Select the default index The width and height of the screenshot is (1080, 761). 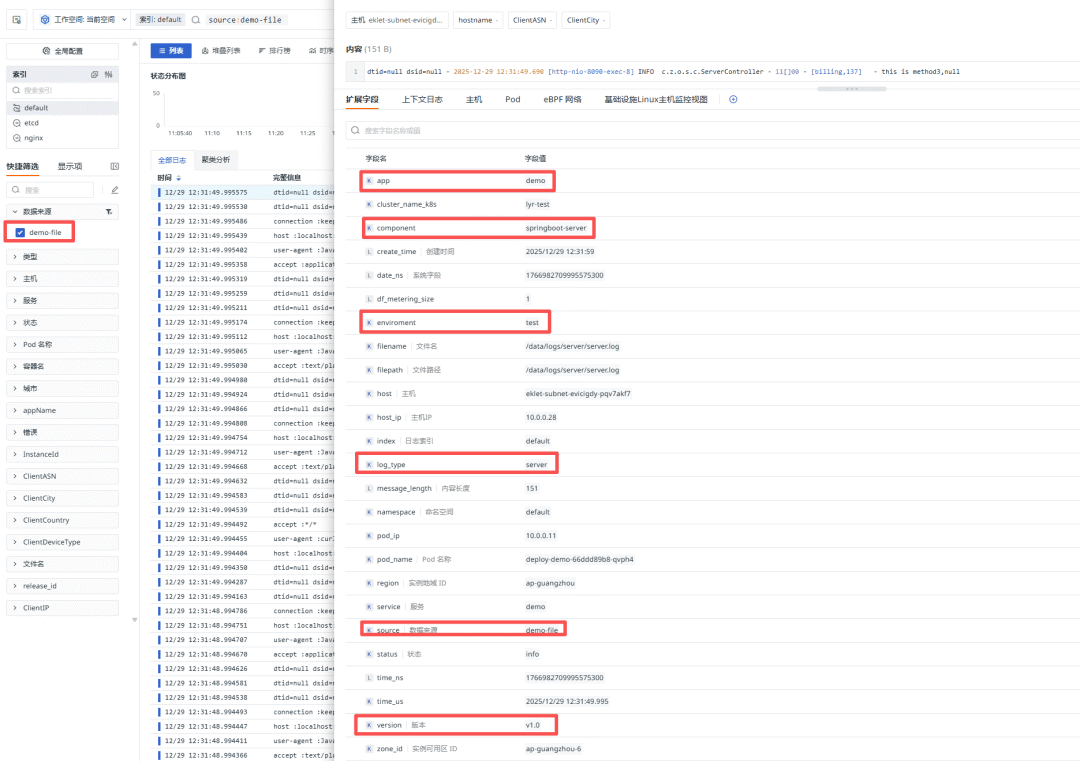point(63,108)
